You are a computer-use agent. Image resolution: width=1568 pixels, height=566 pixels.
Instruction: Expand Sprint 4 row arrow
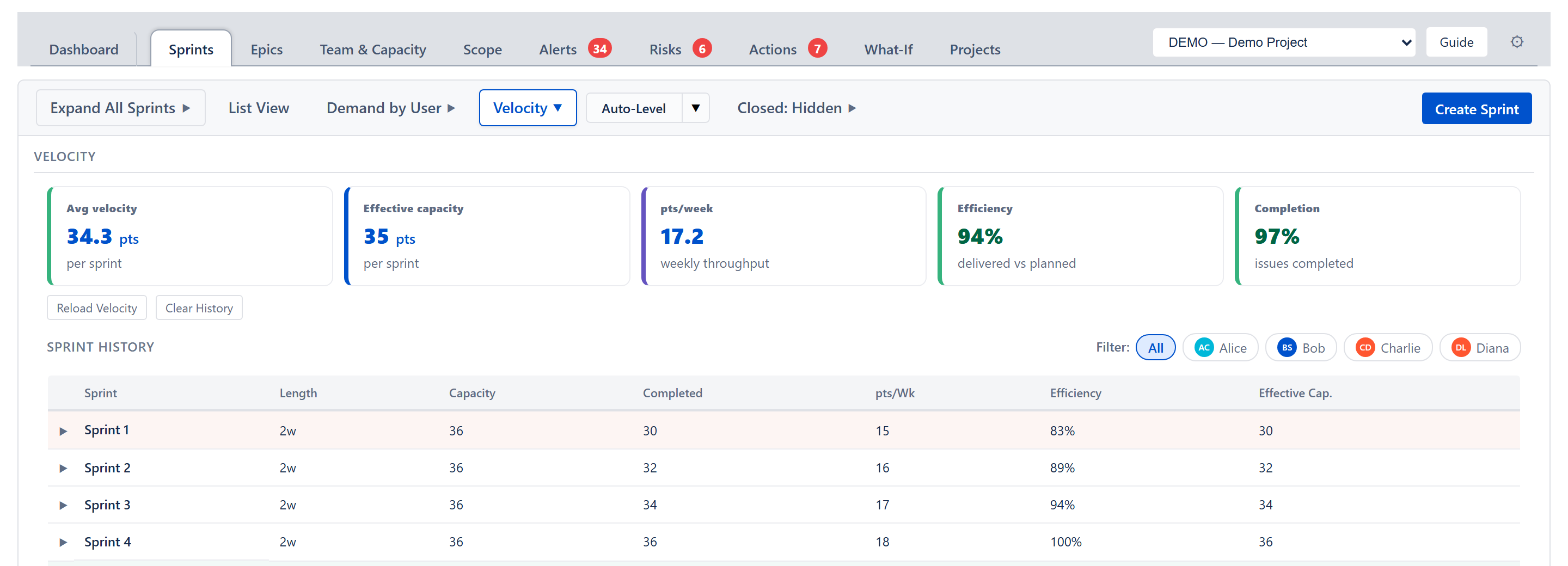(63, 542)
